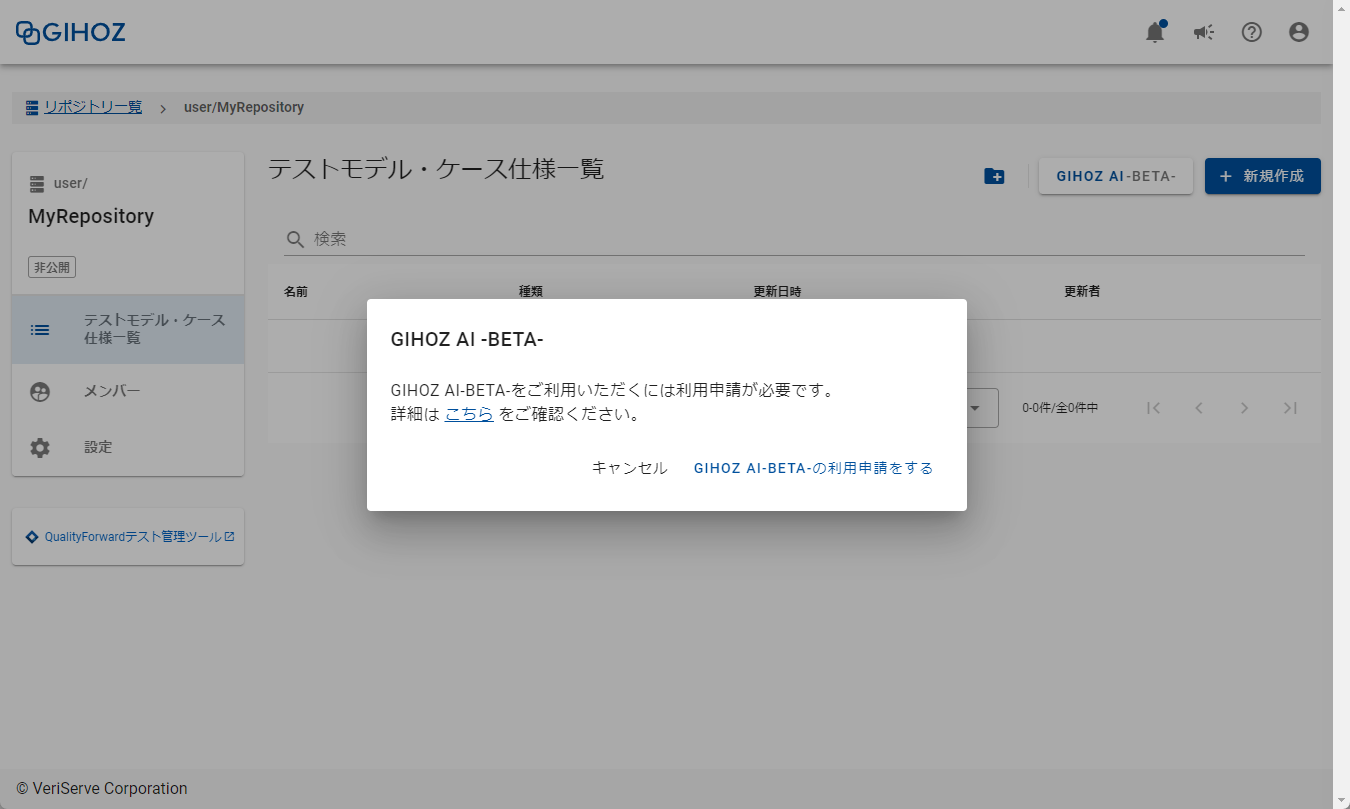The width and height of the screenshot is (1350, 809).
Task: Click © VeriServe Corporation footer text
Action: (x=102, y=788)
